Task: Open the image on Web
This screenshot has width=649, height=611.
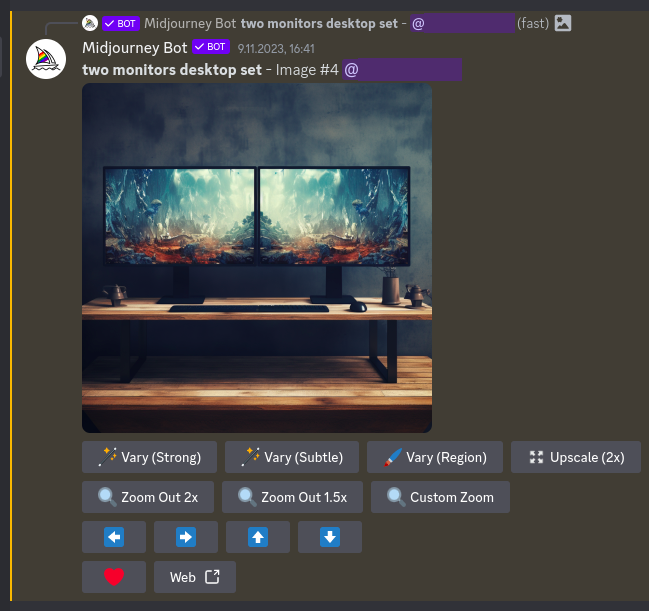Action: [195, 577]
